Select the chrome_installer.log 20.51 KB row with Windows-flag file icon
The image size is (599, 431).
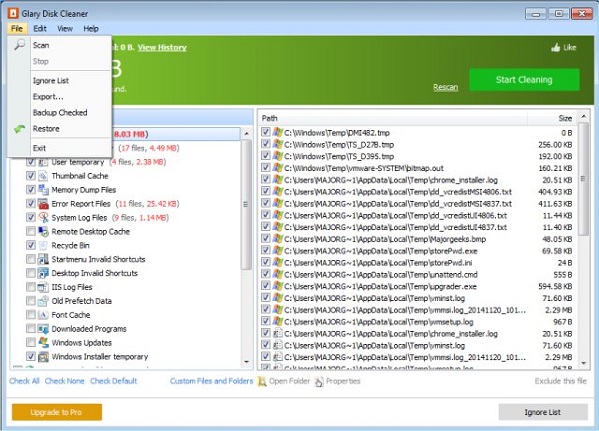pos(417,180)
